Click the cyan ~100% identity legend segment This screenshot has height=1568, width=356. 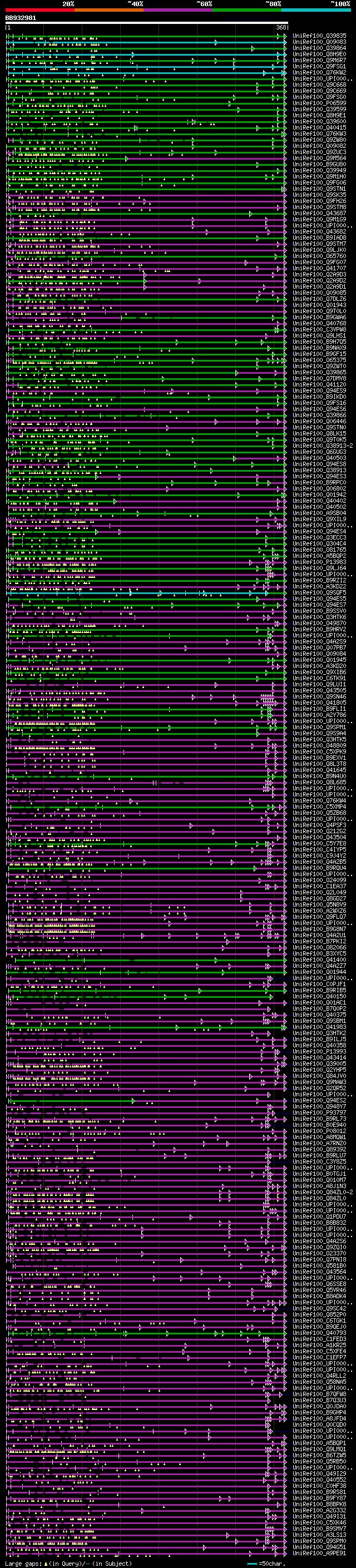[317, 10]
